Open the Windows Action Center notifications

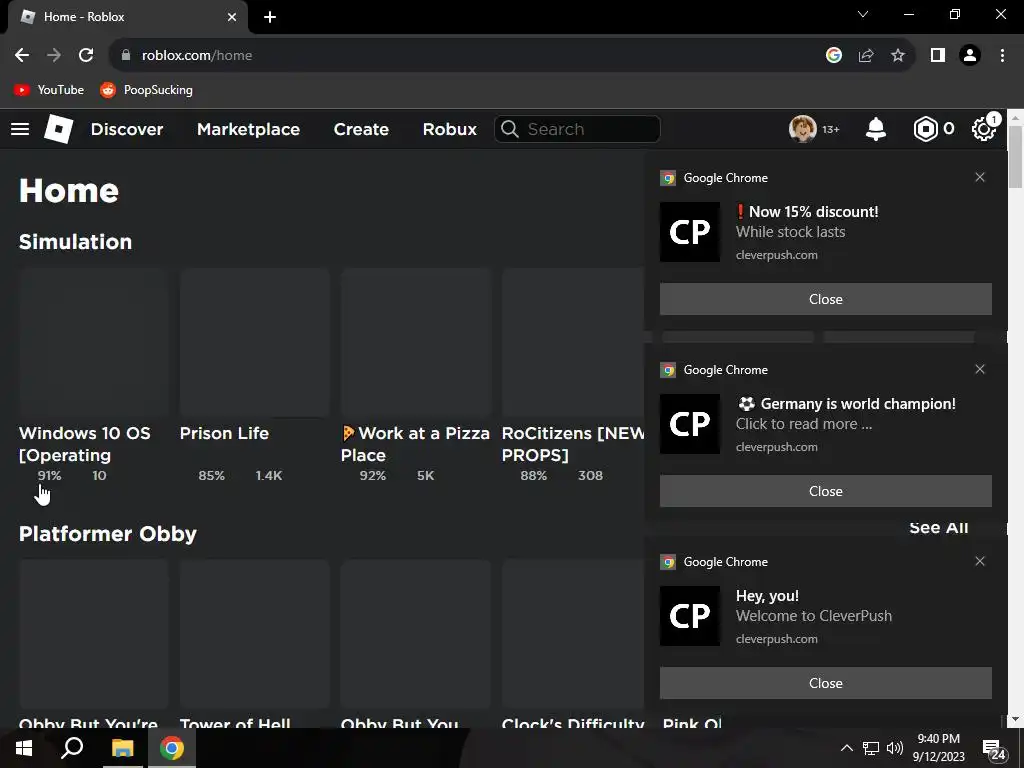click(x=994, y=750)
